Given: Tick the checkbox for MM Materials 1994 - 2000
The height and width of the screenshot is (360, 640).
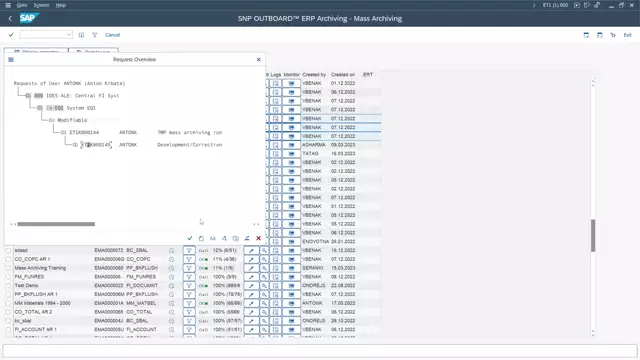Looking at the screenshot, I should 8,303.
